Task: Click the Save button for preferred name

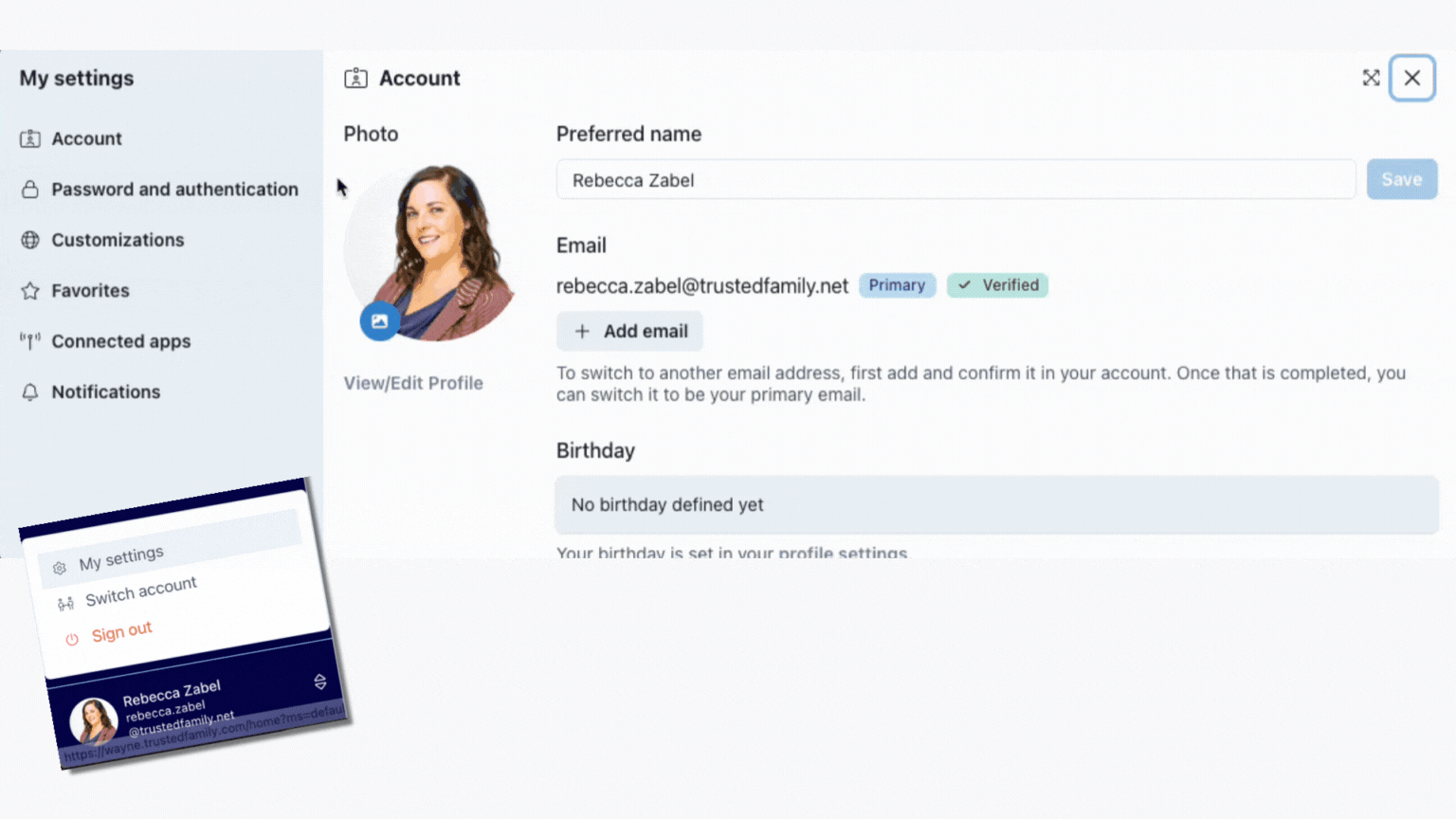Action: point(1401,179)
